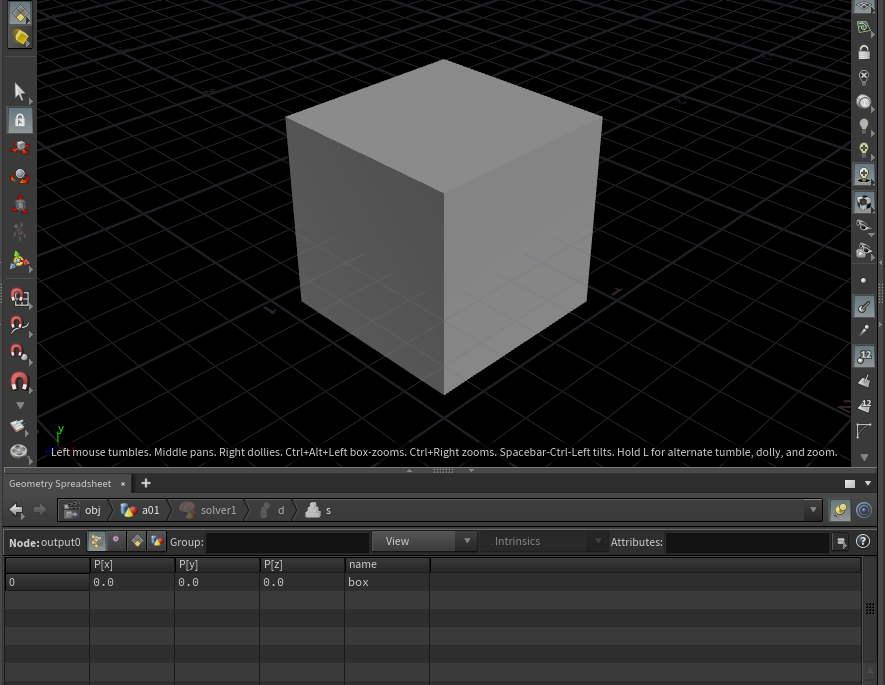This screenshot has height=685, width=885.
Task: Activate the Scale tool
Action: point(20,204)
